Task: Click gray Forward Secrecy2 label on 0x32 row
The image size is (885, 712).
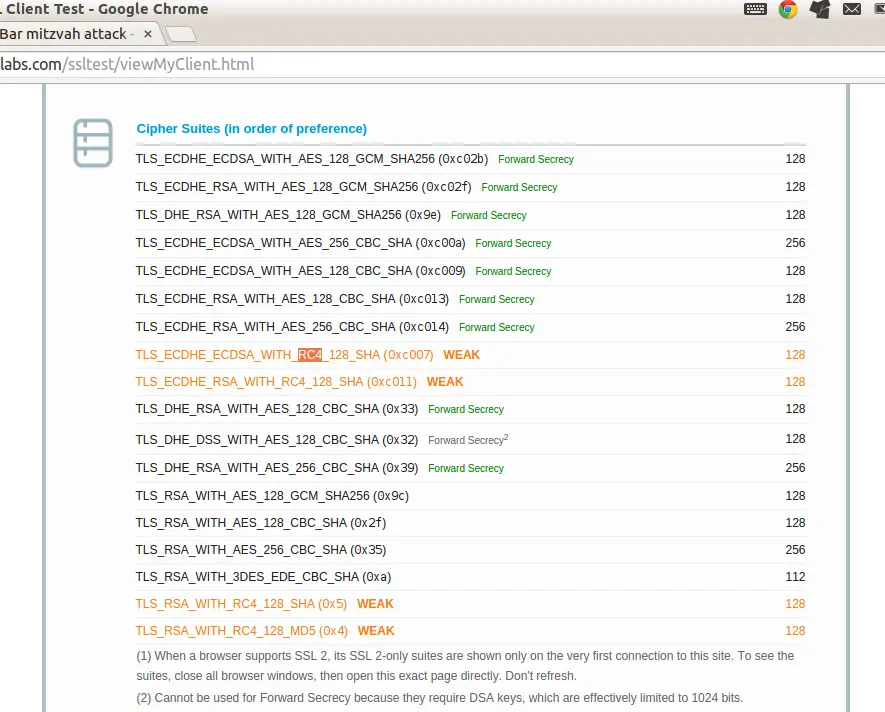Action: coord(468,440)
